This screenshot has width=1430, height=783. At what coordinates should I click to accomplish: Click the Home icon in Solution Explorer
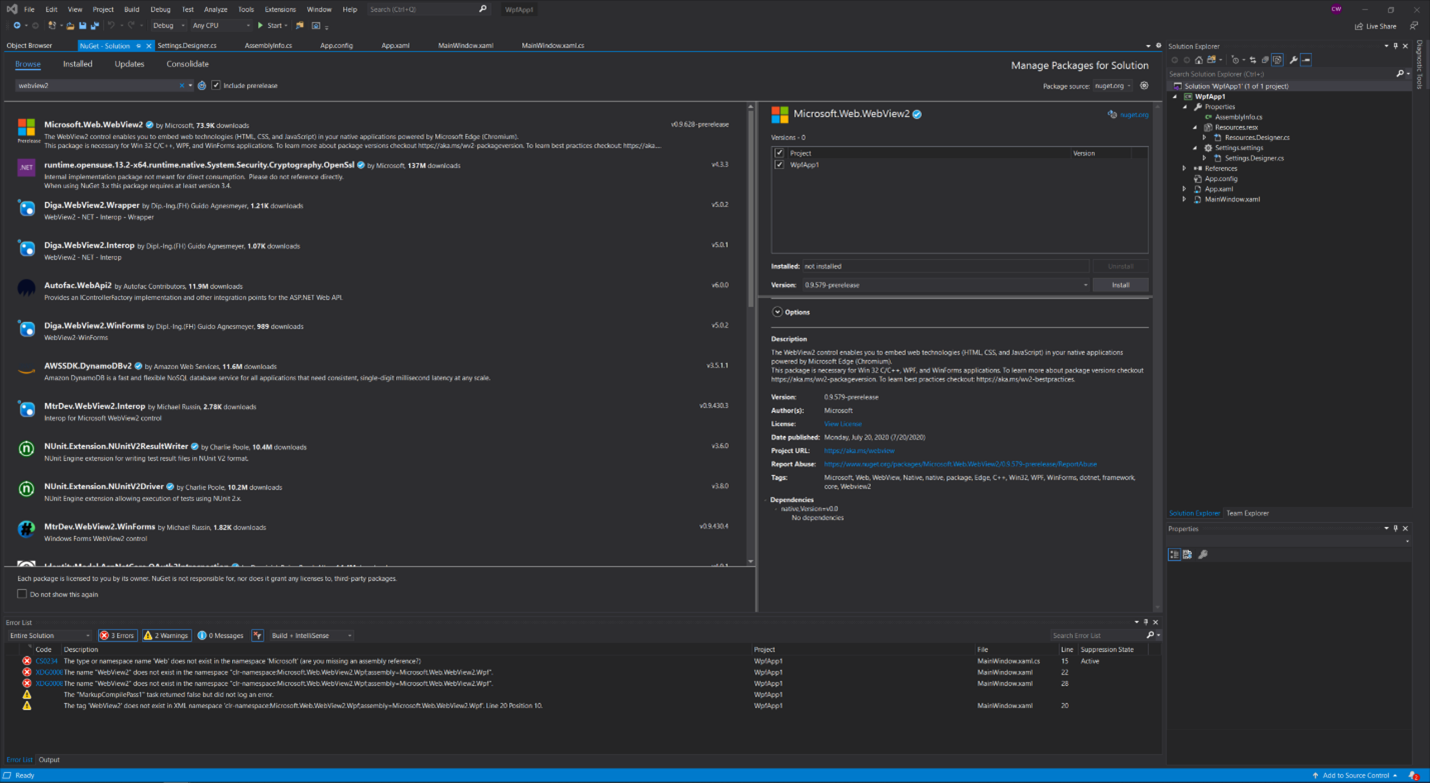(1199, 60)
